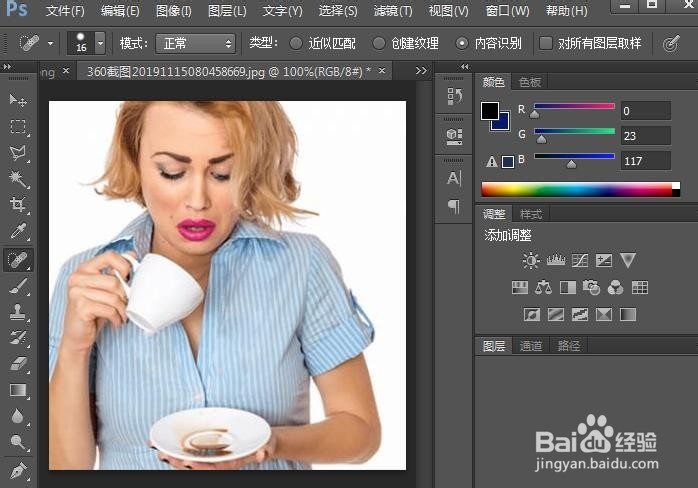Select the Polygonal Lasso tool
The image size is (698, 488).
[x=18, y=153]
